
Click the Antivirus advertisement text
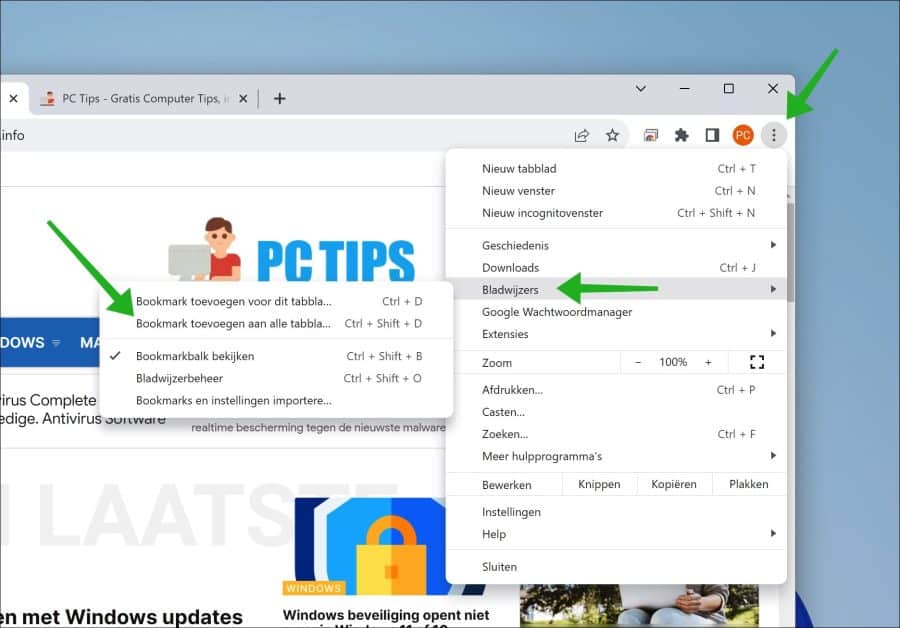pos(83,409)
